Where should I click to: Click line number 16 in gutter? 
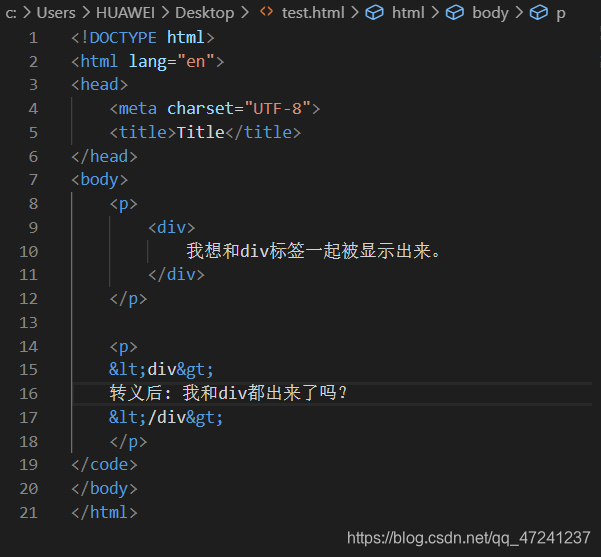29,394
